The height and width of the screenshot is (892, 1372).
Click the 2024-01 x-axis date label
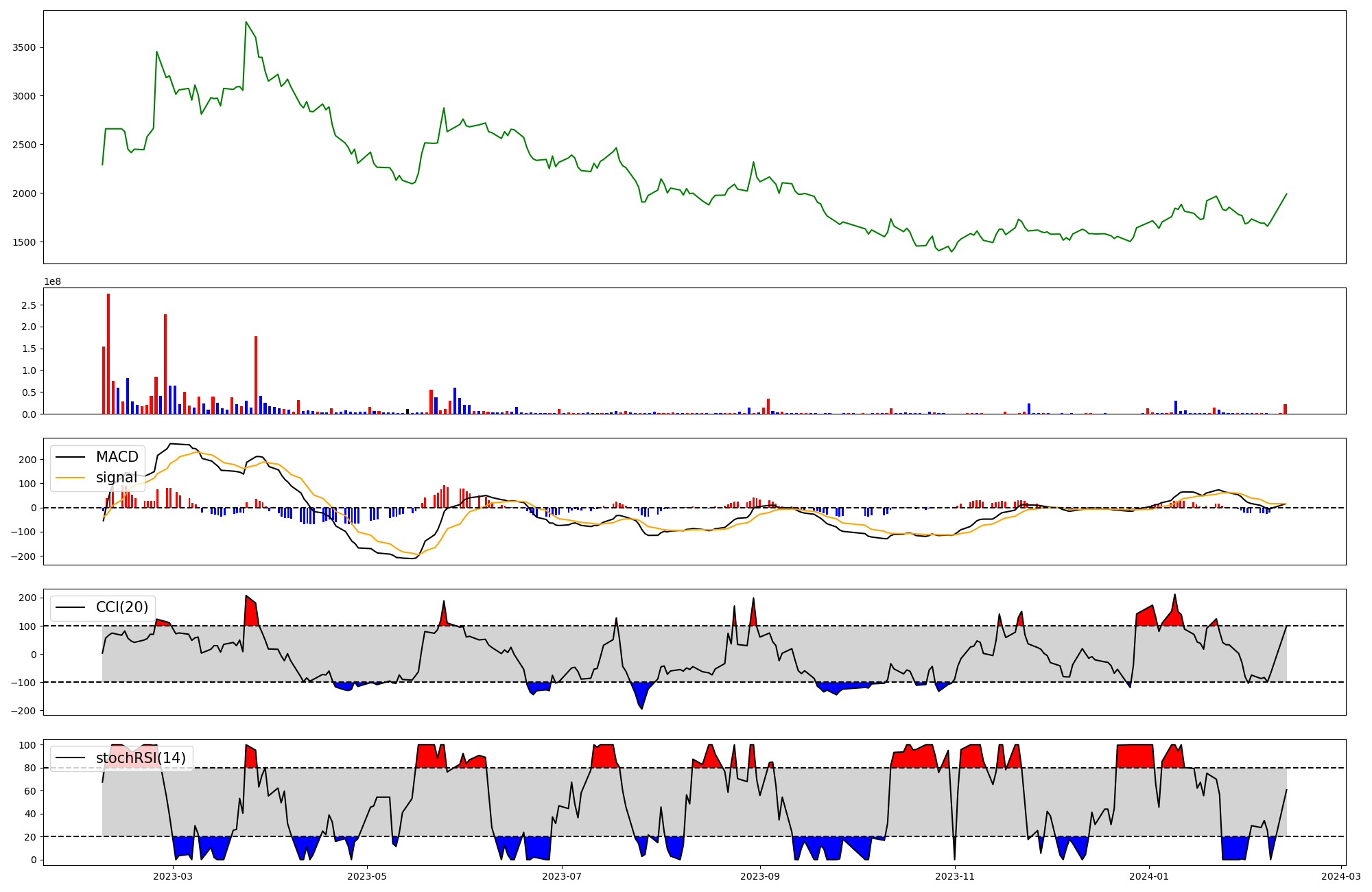pos(1149,876)
